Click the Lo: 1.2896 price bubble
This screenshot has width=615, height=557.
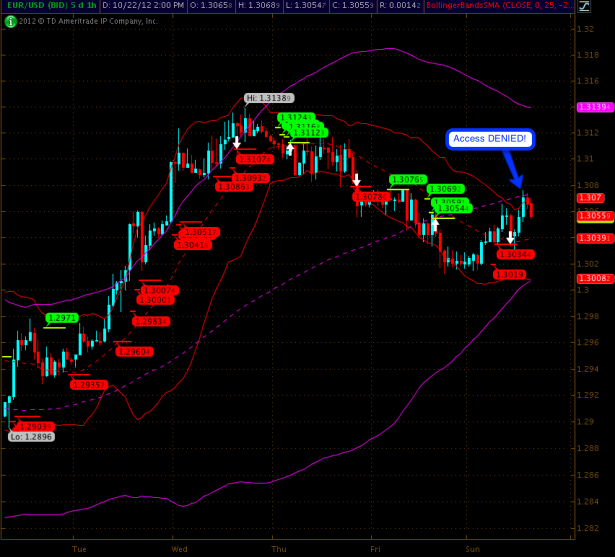pos(31,437)
